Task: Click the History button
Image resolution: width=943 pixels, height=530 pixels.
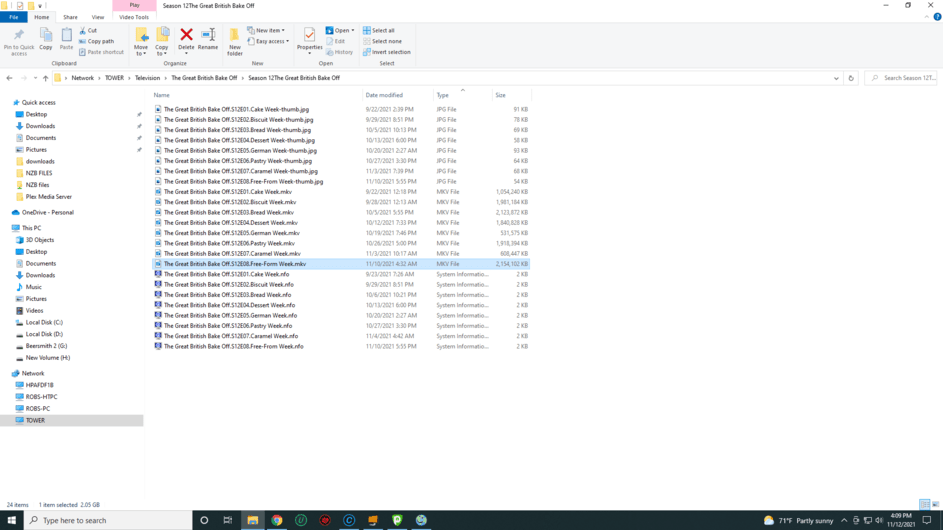Action: [x=340, y=52]
